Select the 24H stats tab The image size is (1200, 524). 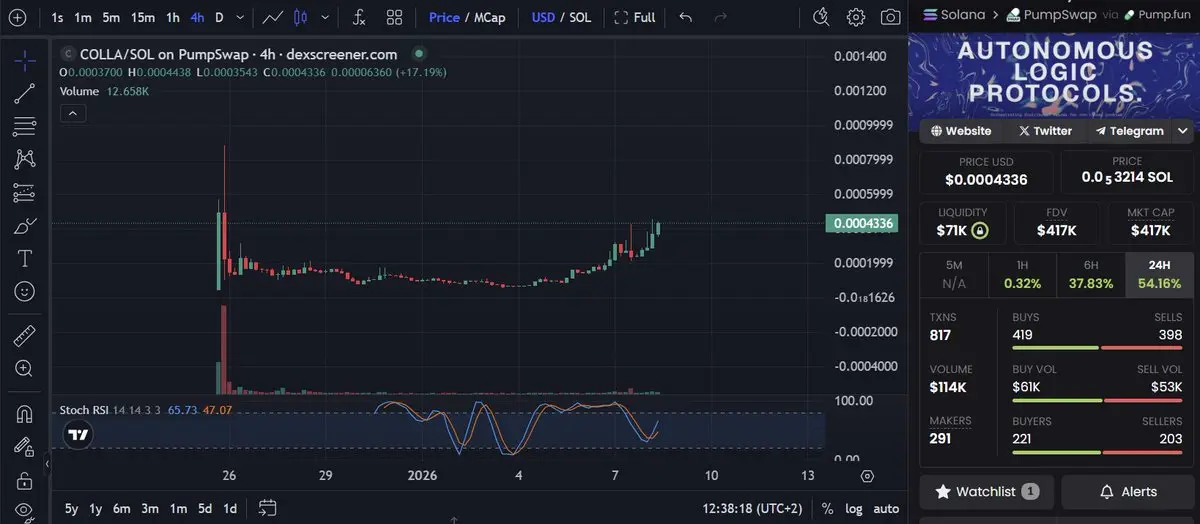(1160, 275)
